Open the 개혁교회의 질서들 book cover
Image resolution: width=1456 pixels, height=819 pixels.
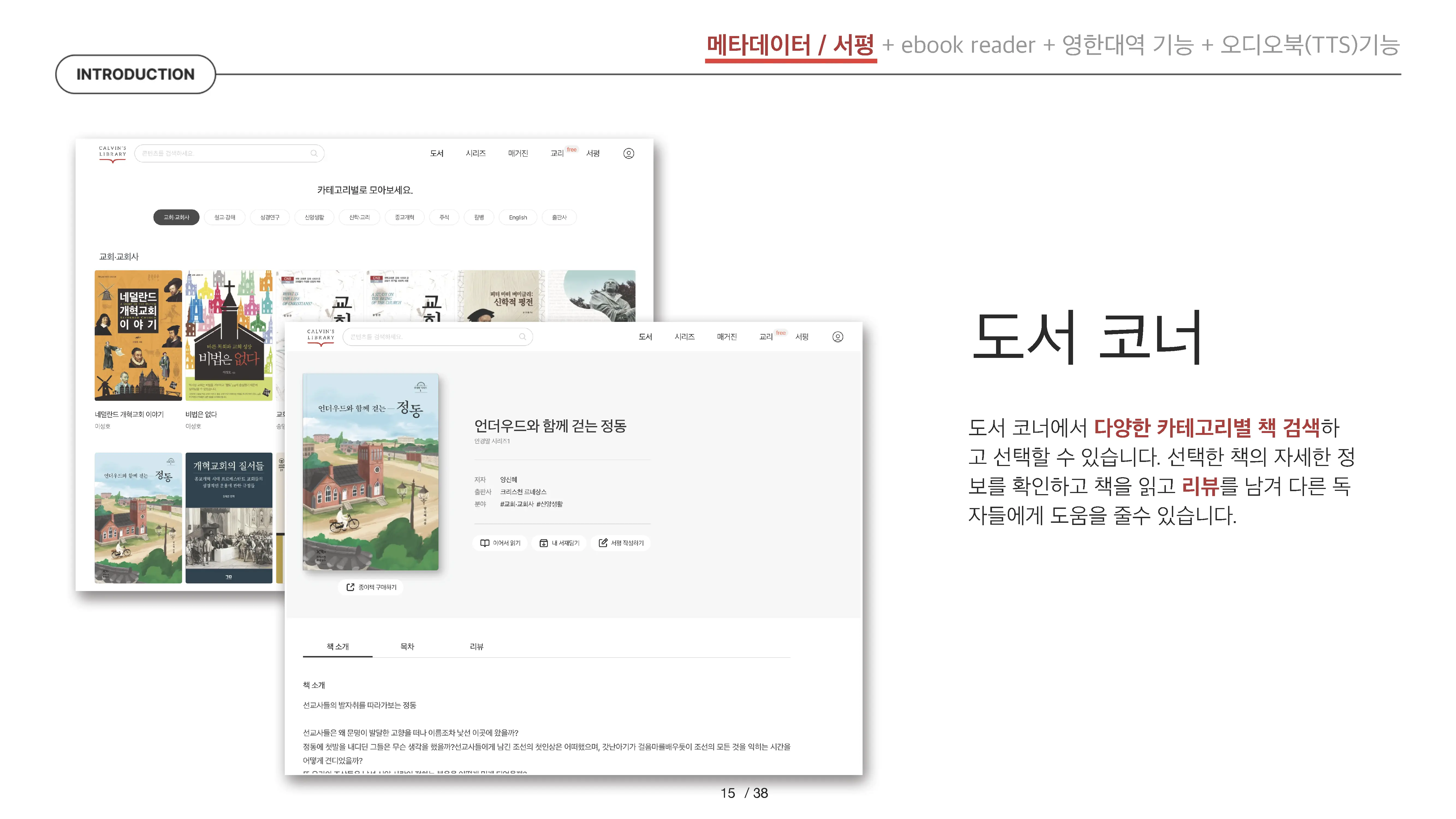pyautogui.click(x=229, y=517)
